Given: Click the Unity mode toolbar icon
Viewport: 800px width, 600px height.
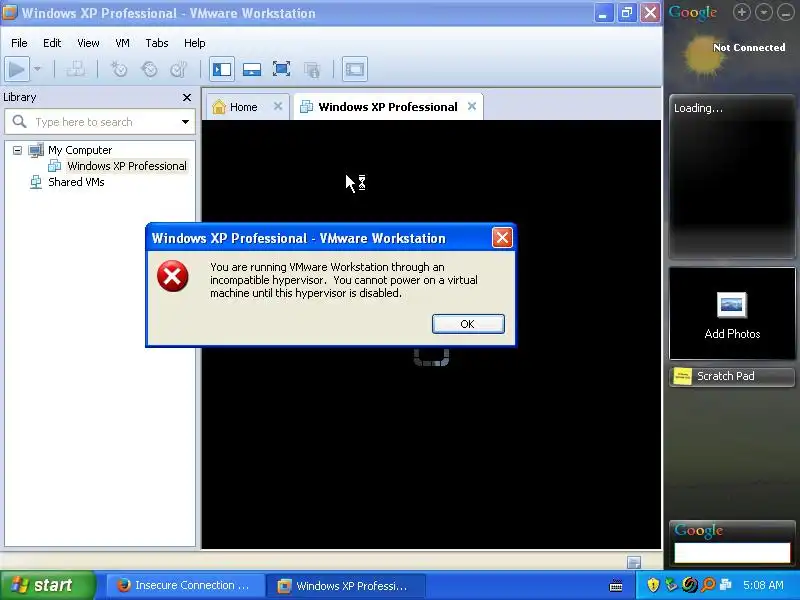Looking at the screenshot, I should (312, 69).
